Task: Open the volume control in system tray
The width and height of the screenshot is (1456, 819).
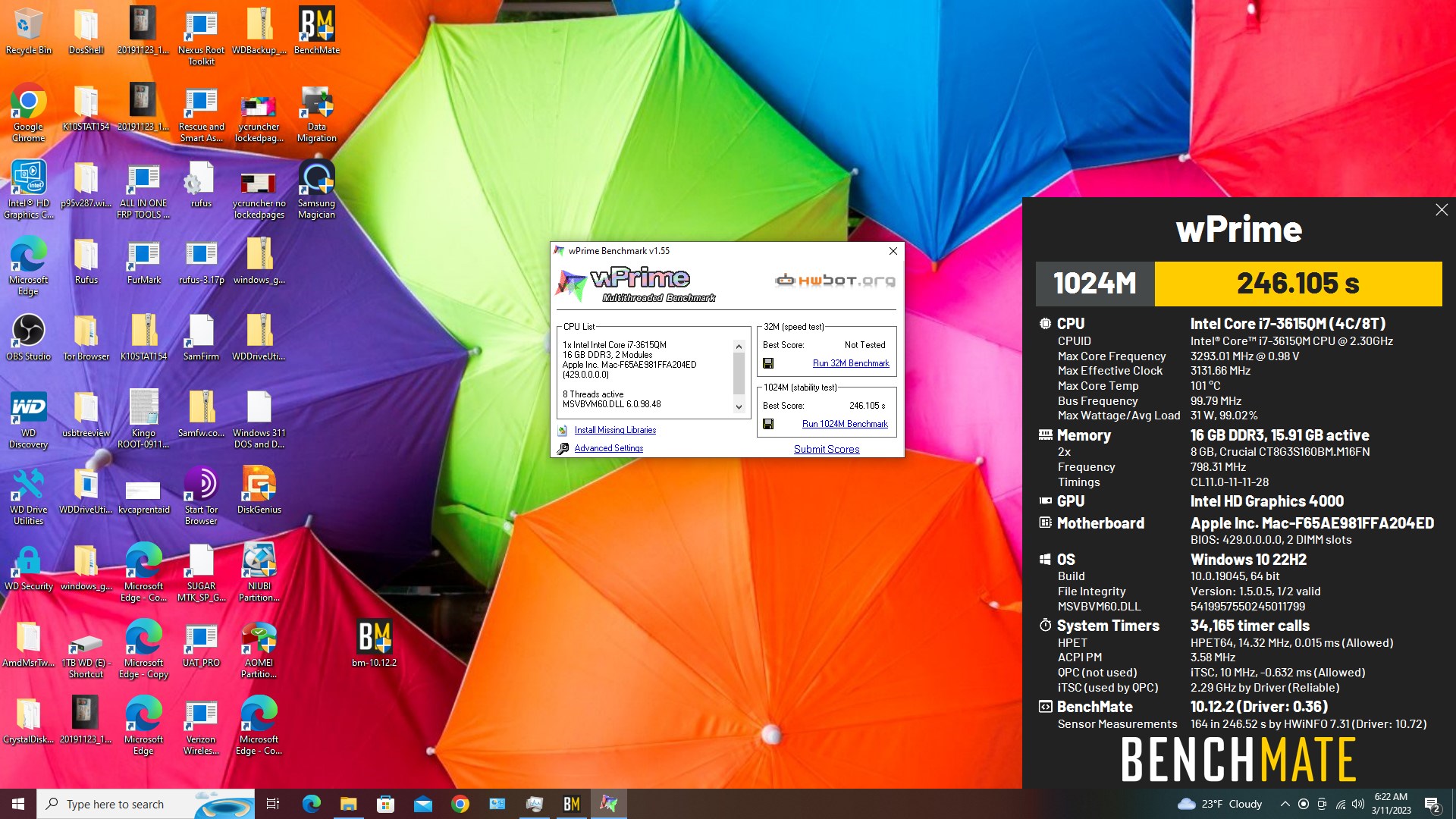Action: point(1357,804)
